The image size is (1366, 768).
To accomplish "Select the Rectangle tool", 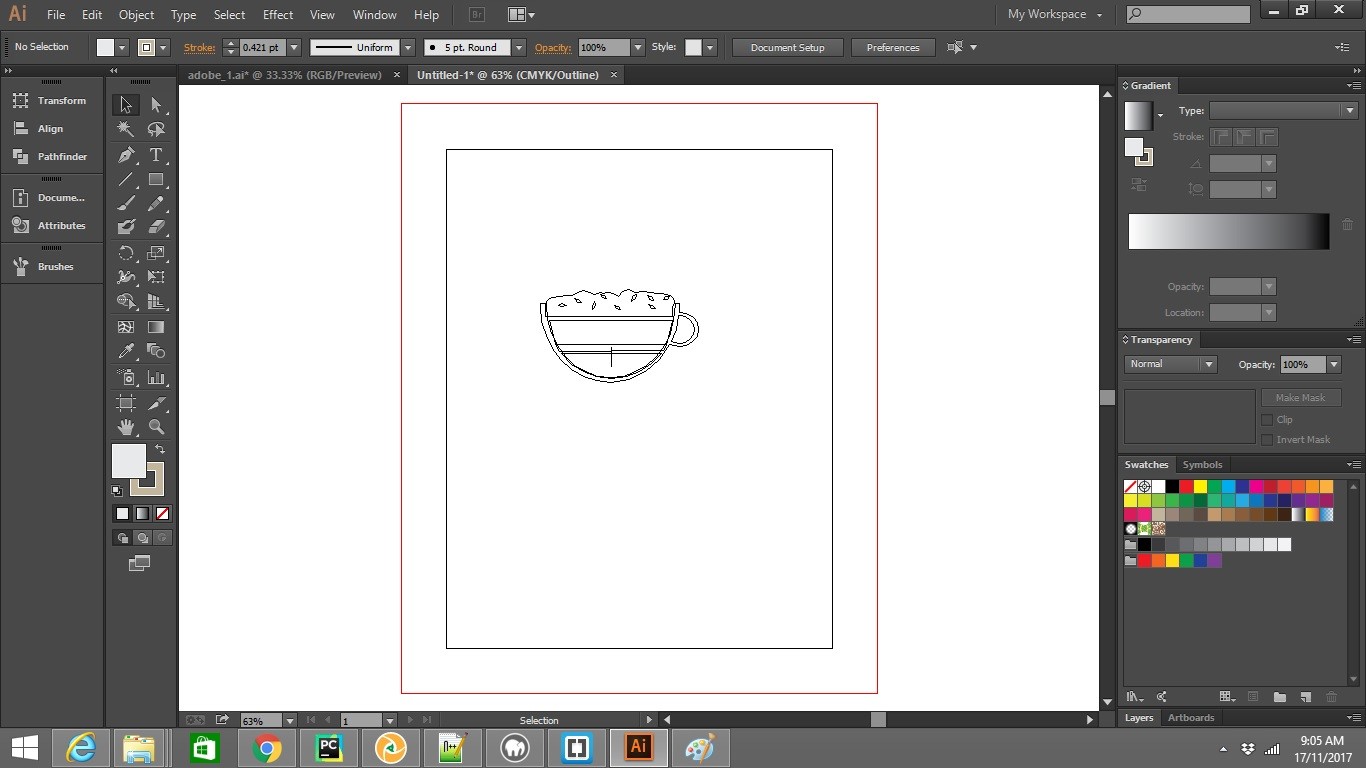I will click(156, 180).
